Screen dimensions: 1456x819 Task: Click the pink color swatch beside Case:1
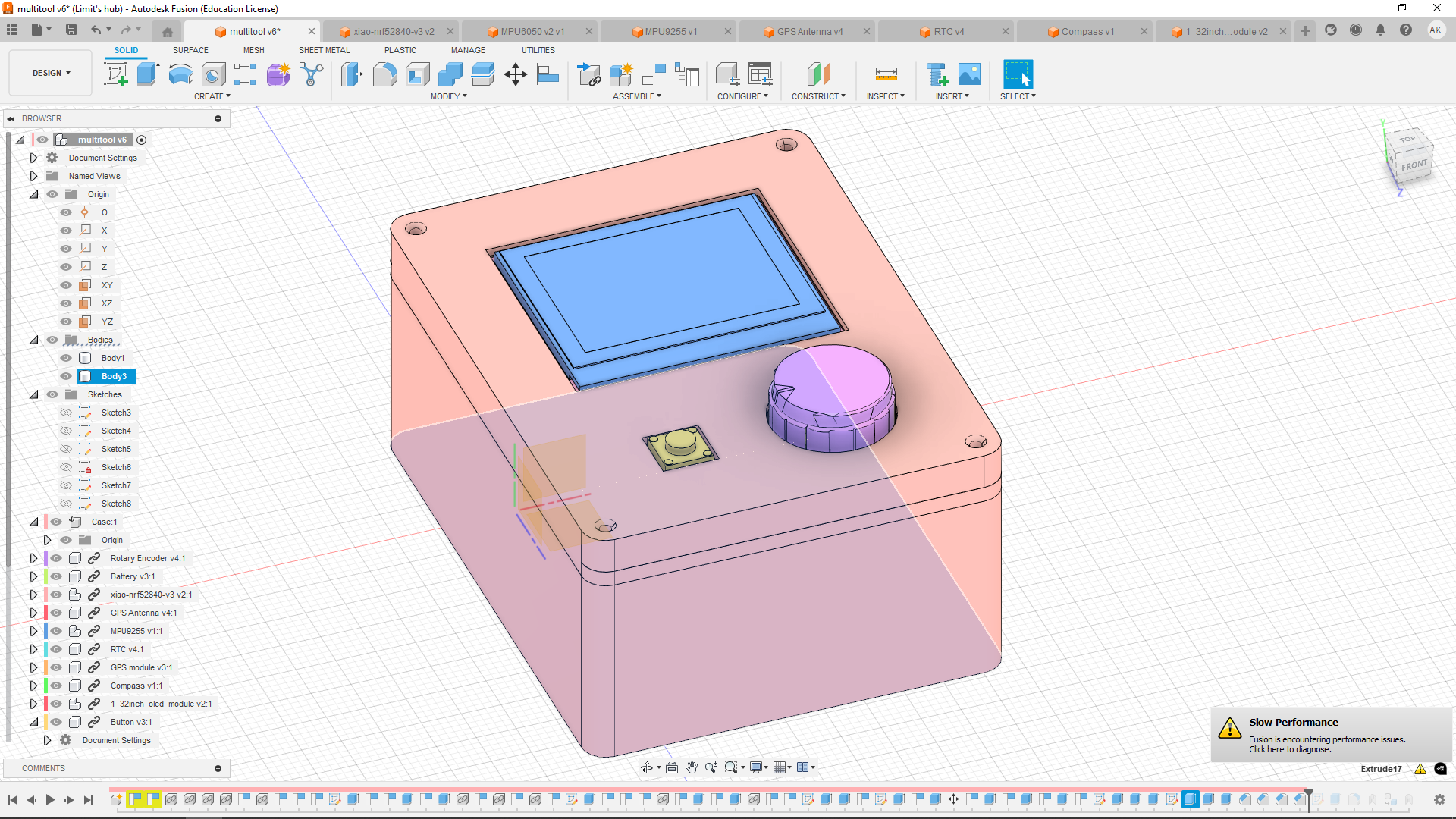[x=46, y=522]
